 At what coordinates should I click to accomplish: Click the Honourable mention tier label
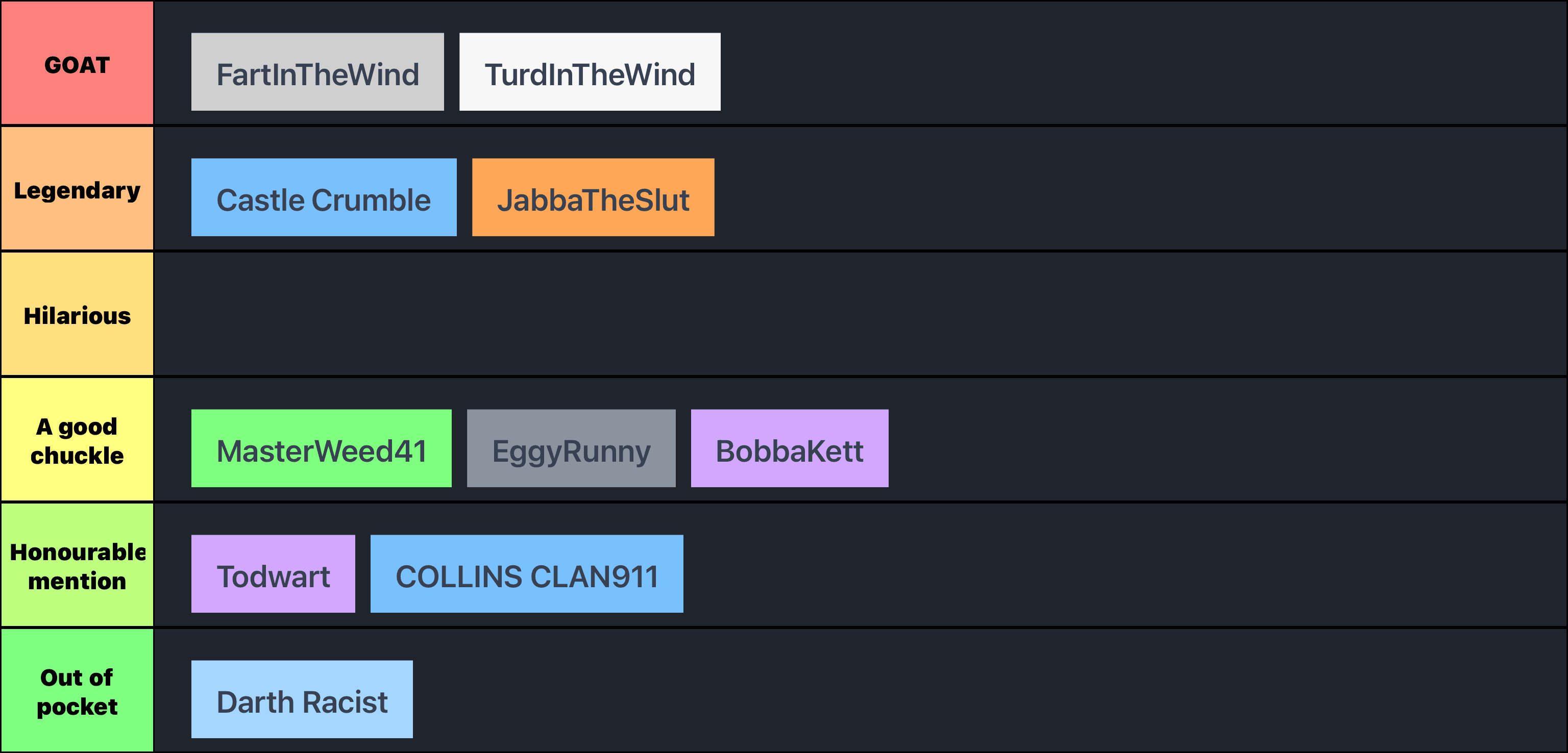pyautogui.click(x=77, y=566)
